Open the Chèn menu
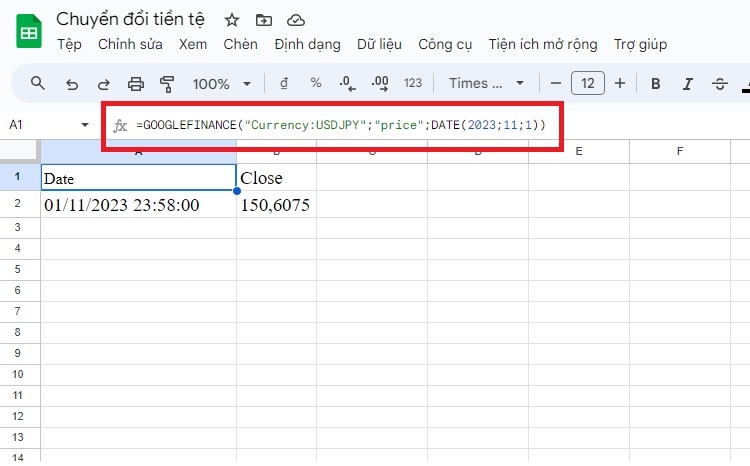 pyautogui.click(x=240, y=44)
